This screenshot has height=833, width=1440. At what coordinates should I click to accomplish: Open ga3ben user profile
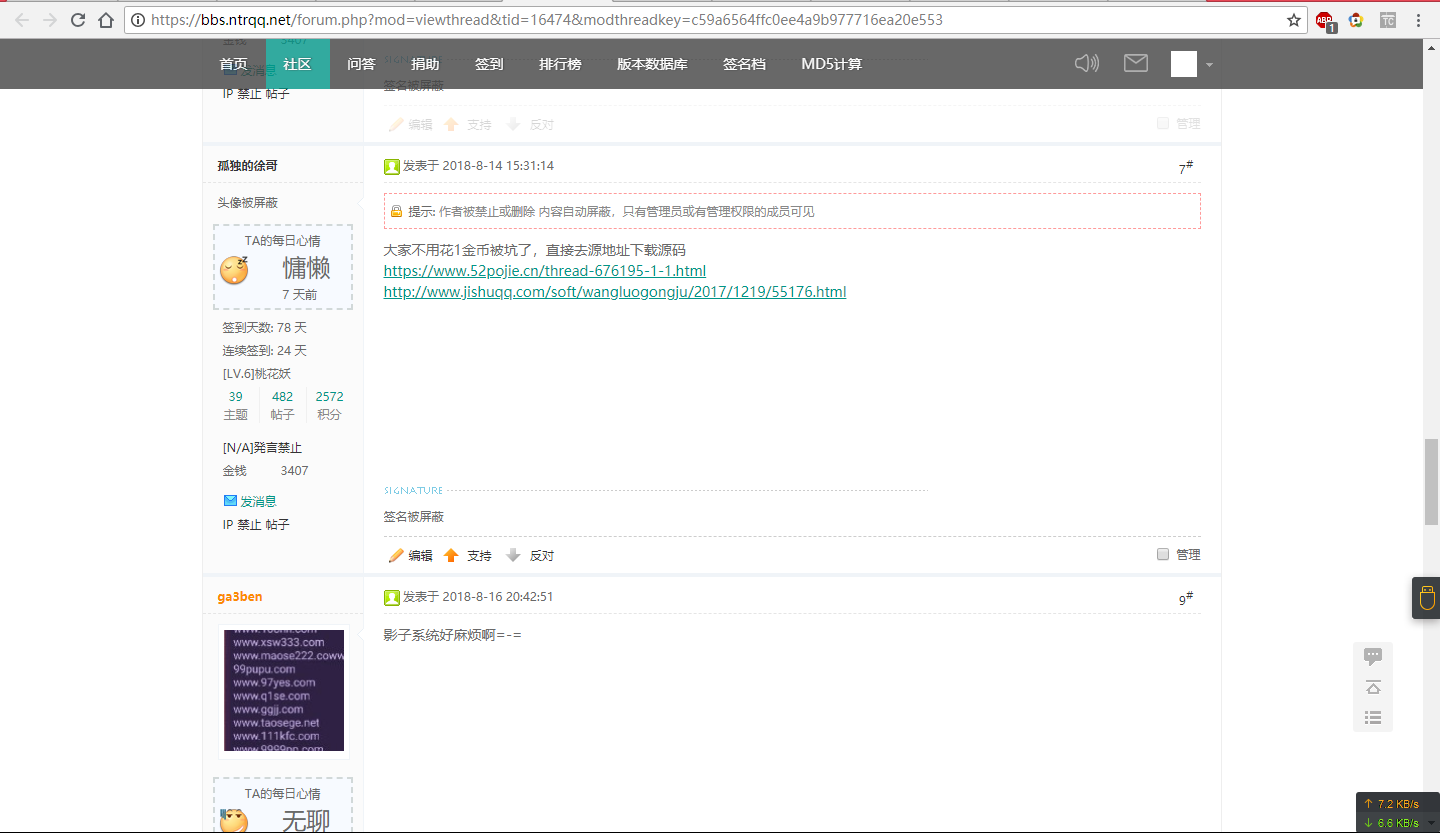pyautogui.click(x=240, y=597)
